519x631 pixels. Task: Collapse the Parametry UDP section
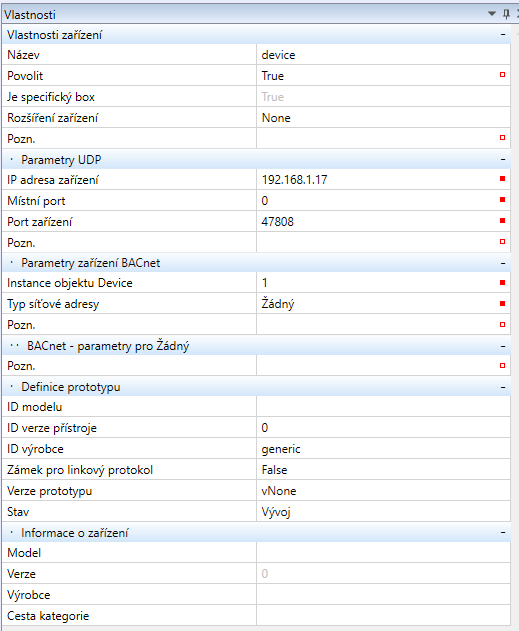[503, 160]
